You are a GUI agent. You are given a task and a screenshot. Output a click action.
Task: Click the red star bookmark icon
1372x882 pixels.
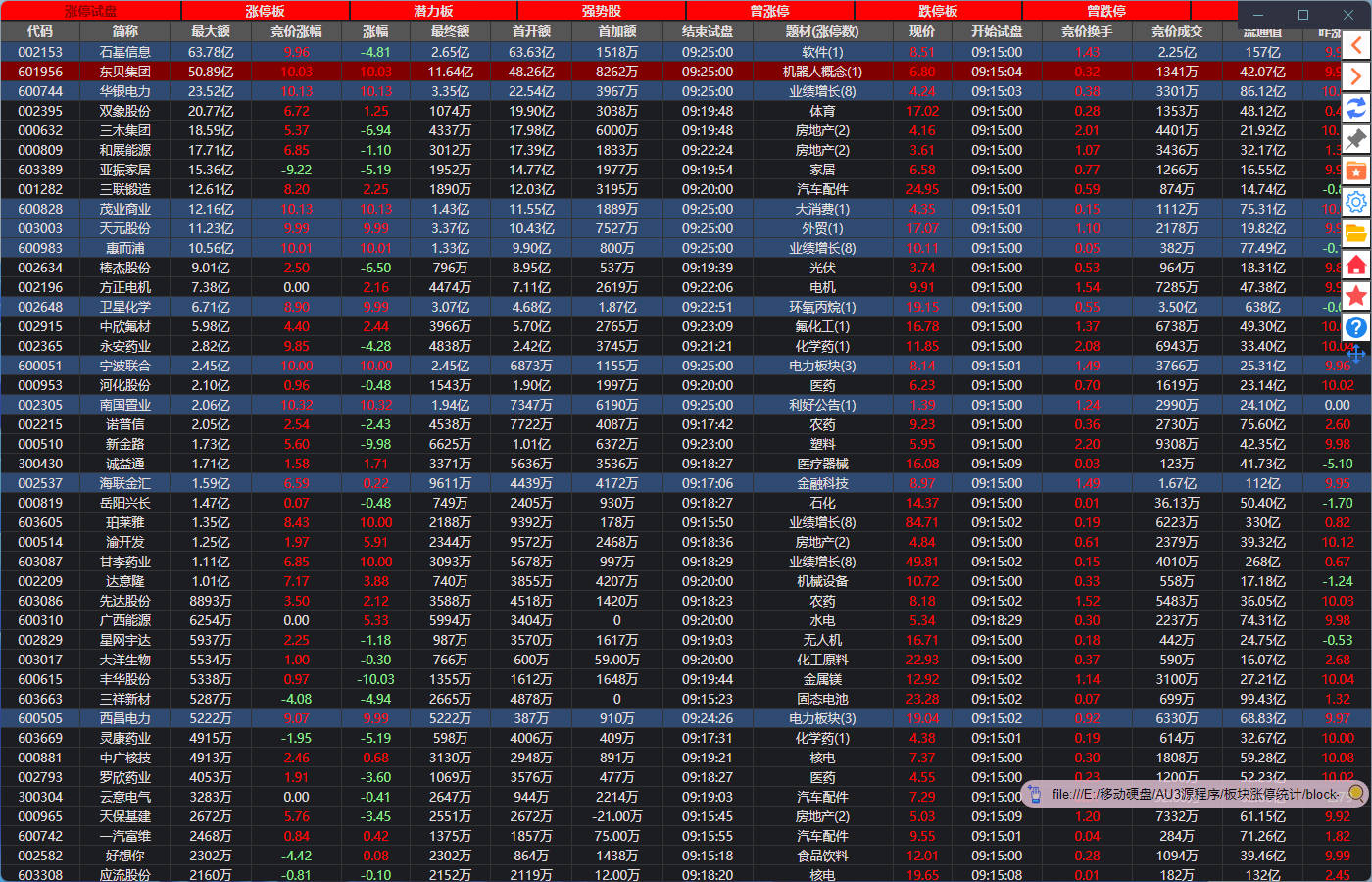[1356, 296]
